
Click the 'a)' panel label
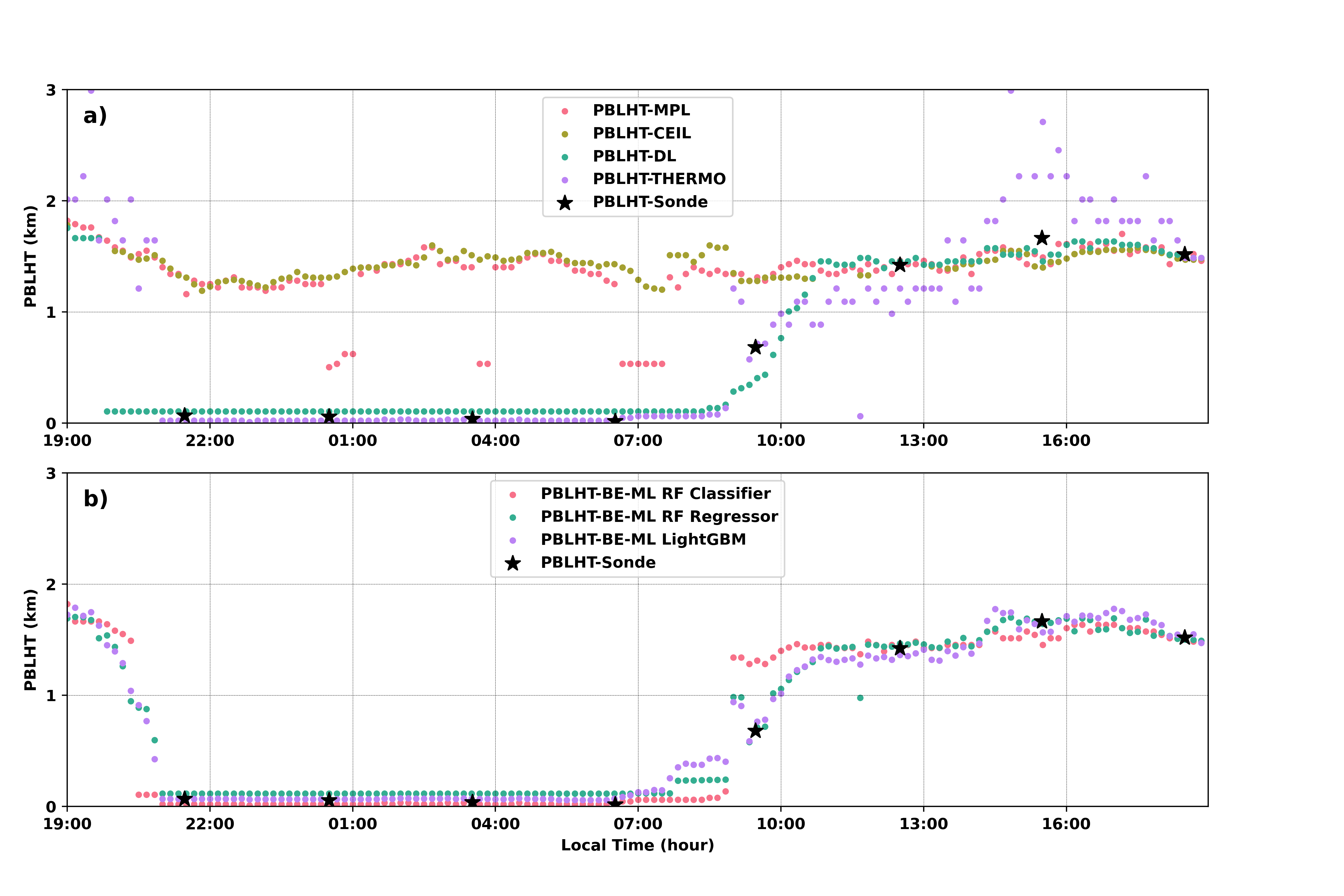[95, 116]
